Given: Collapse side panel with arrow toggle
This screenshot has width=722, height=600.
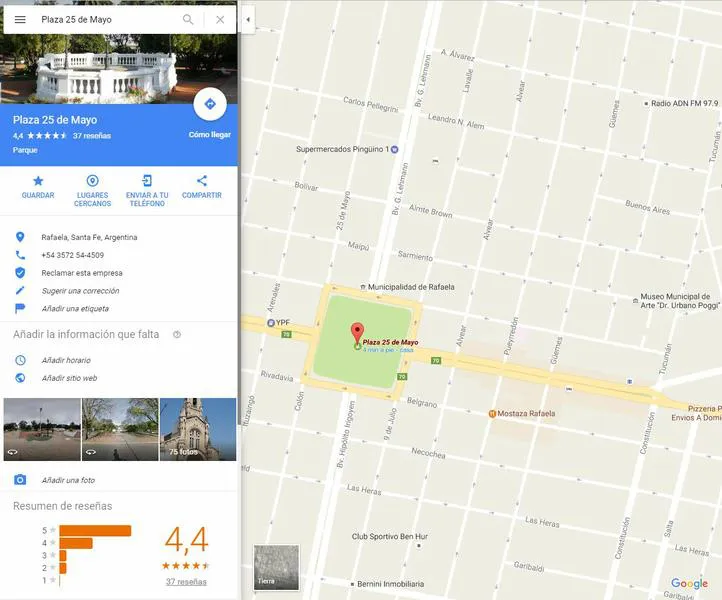Looking at the screenshot, I should [x=248, y=19].
